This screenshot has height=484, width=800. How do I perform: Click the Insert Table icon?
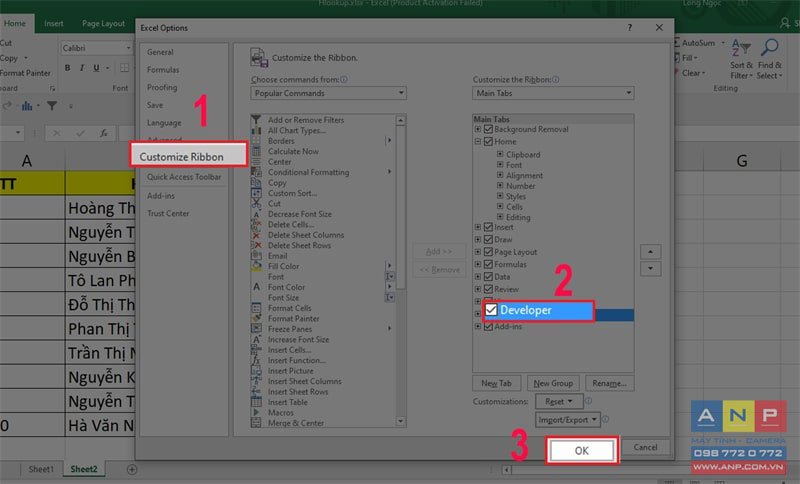(x=256, y=402)
